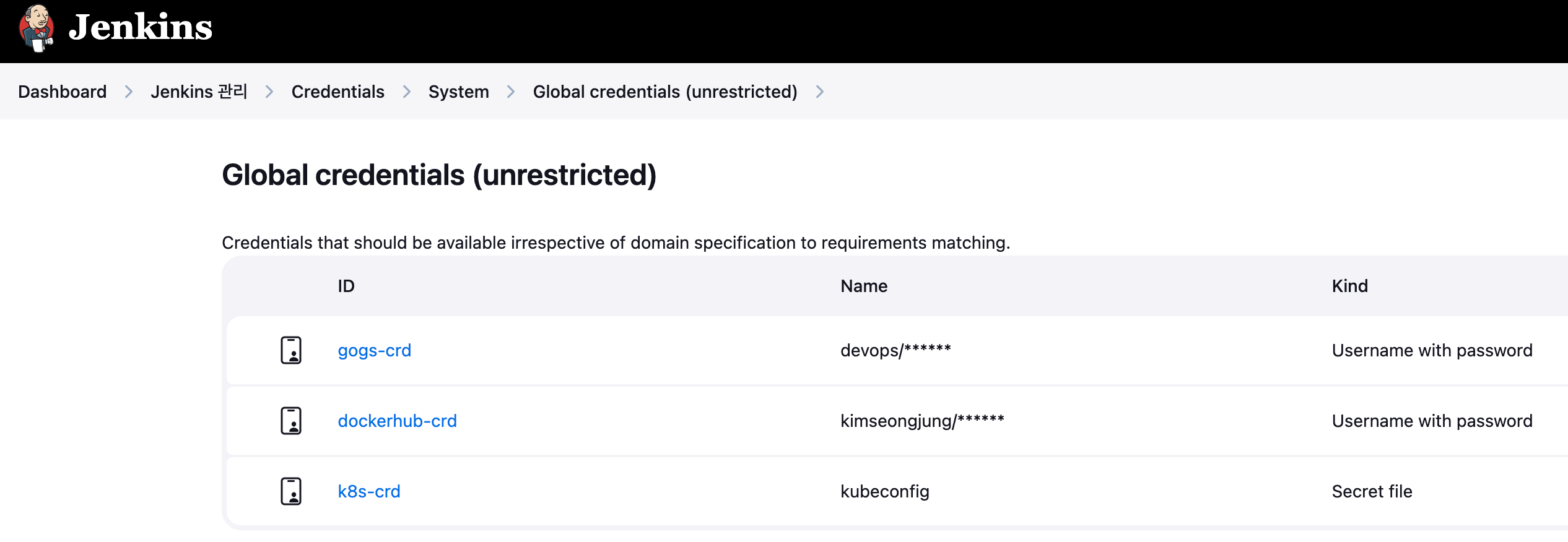This screenshot has height=542, width=1568.
Task: Open the gogs-crd credential link
Action: click(375, 350)
